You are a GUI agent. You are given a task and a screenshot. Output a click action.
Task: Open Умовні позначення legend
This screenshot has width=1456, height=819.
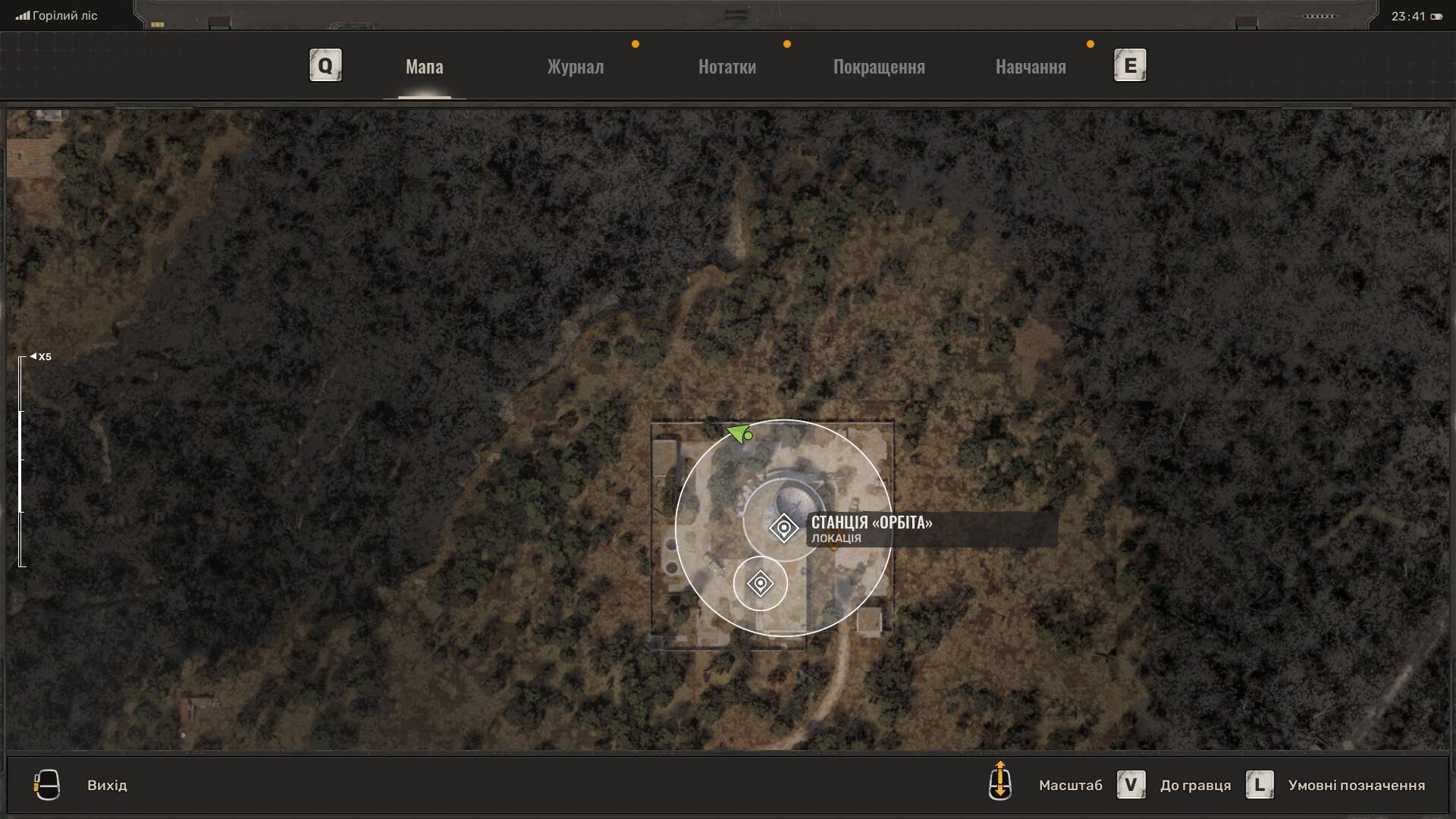[1356, 786]
